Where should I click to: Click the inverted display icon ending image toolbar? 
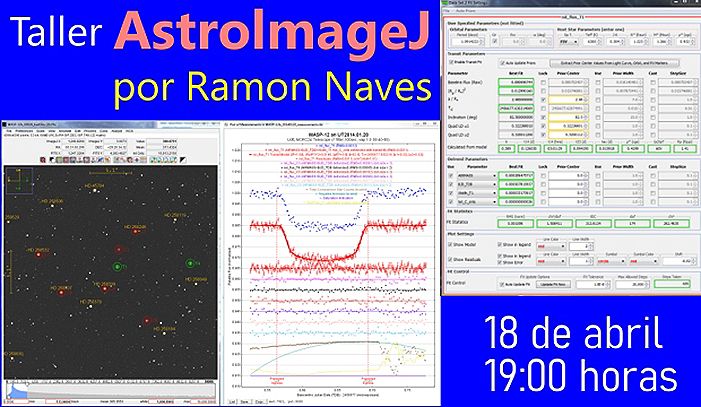pos(183,160)
